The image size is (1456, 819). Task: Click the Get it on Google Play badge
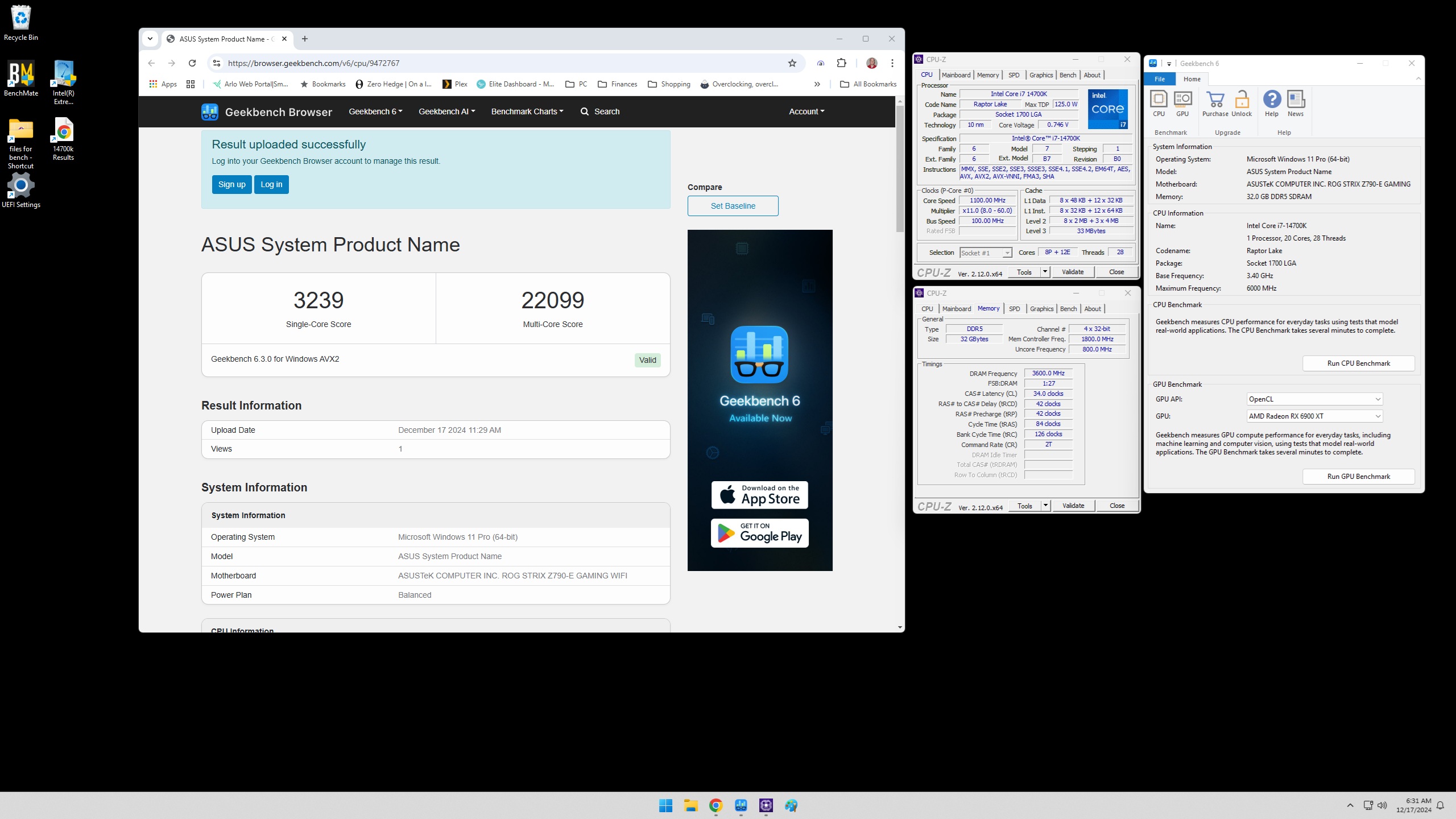[759, 533]
